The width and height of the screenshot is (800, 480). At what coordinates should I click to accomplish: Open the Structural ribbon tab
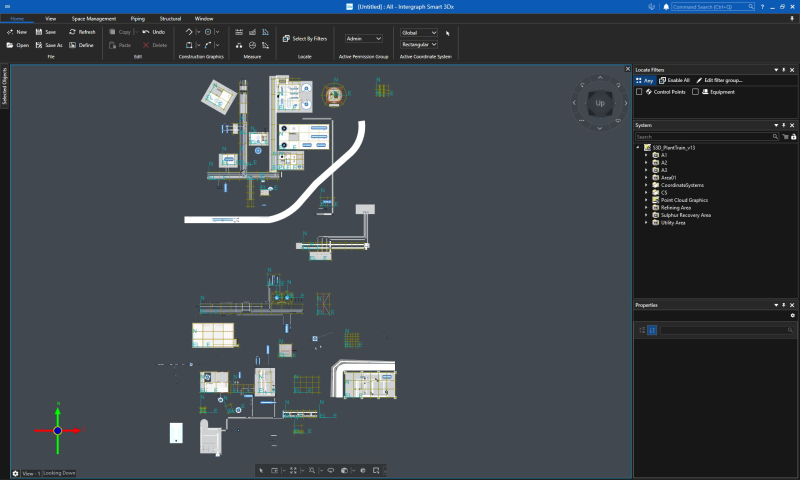click(x=170, y=18)
